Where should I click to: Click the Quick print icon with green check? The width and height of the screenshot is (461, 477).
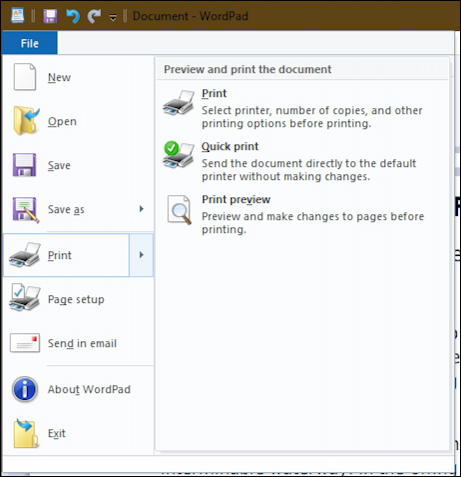point(179,155)
